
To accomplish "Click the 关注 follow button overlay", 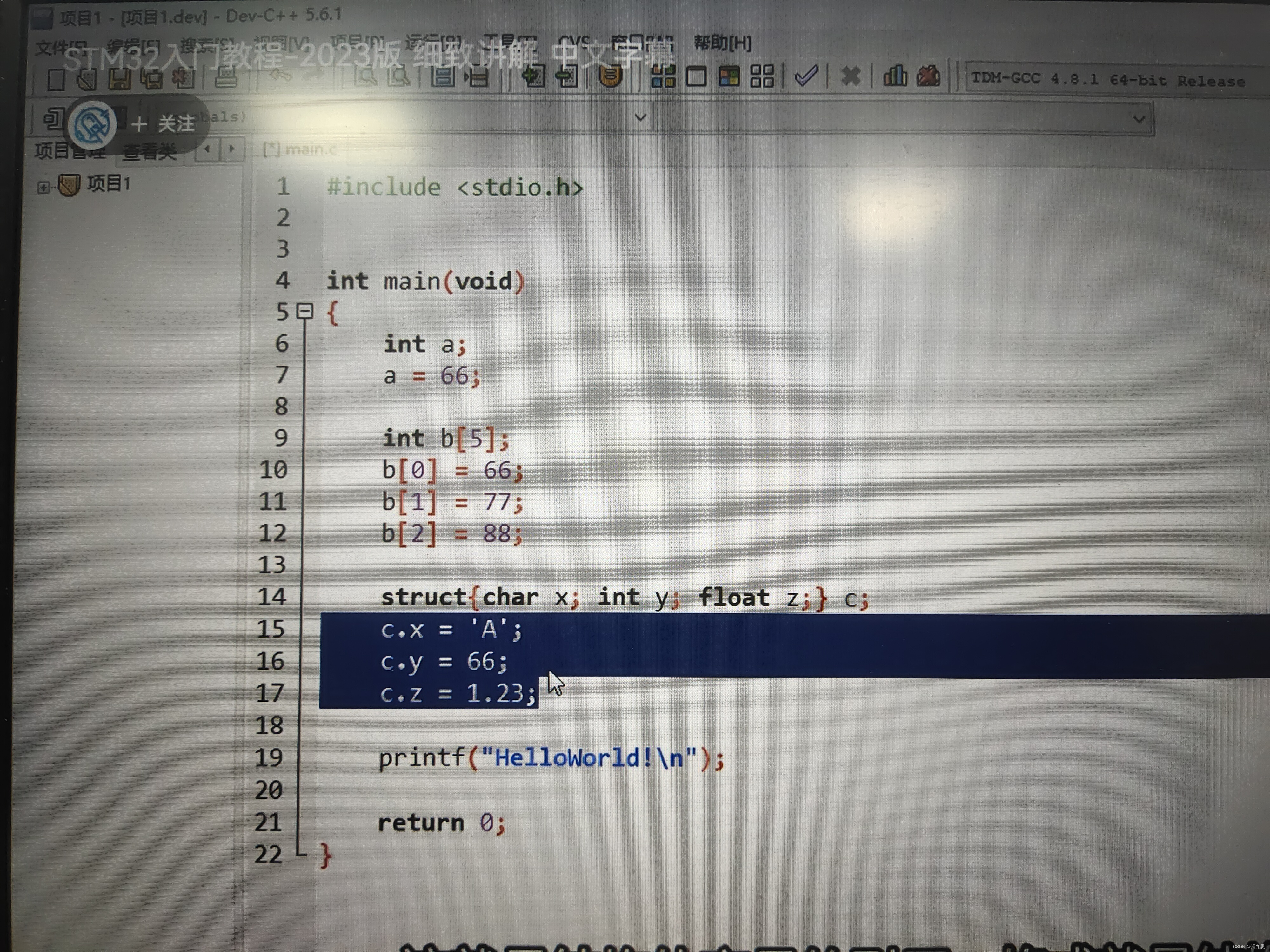I will pos(163,123).
